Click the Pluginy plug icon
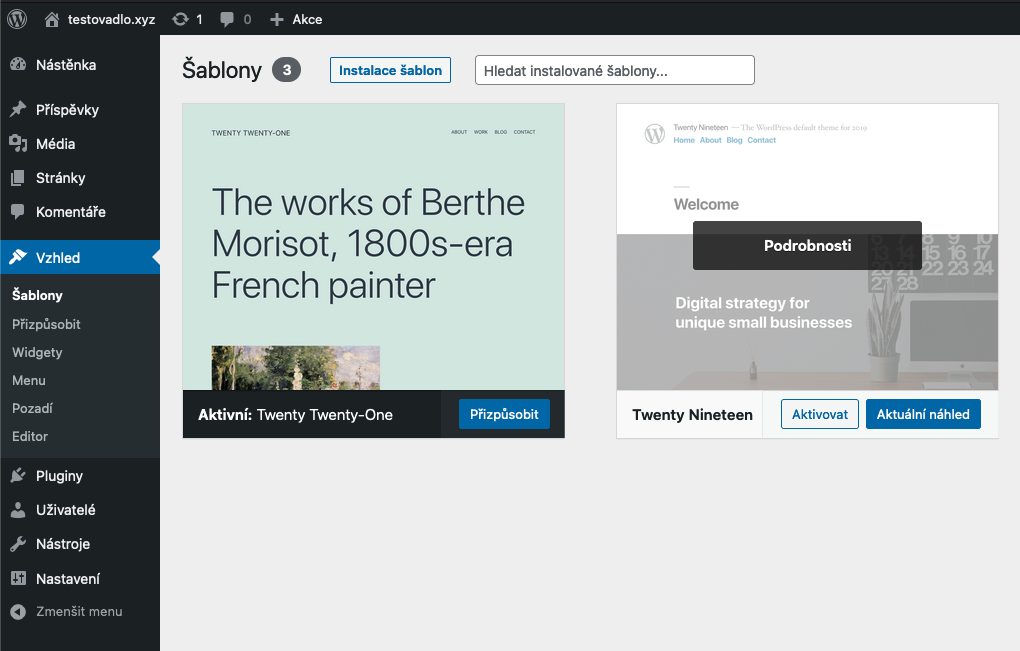The image size is (1020, 651). (x=18, y=476)
